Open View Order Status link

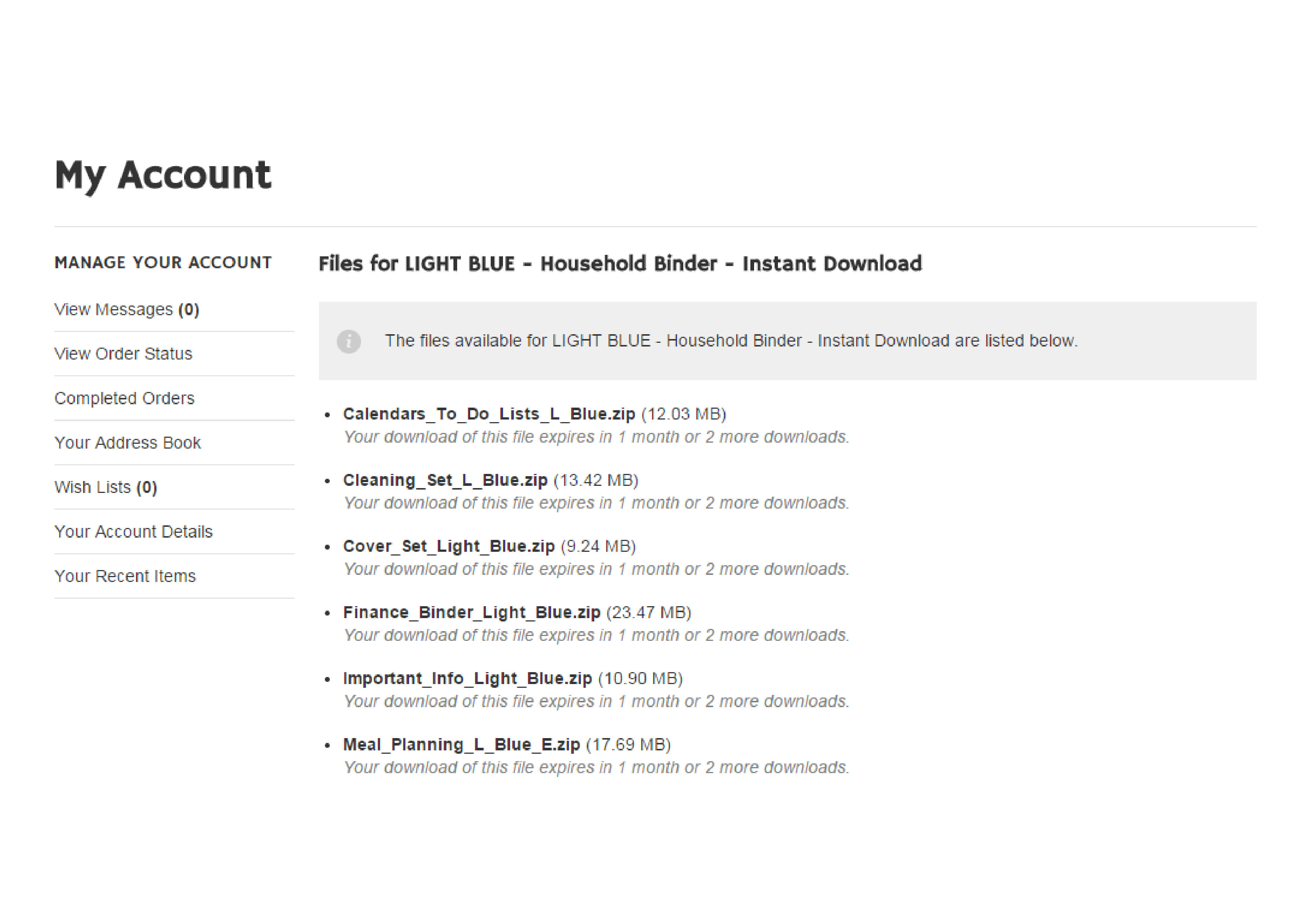(123, 354)
